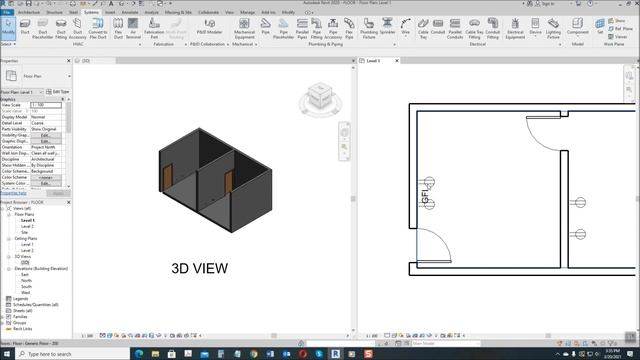
Task: Close the Level 1 view tab
Action: [397, 61]
